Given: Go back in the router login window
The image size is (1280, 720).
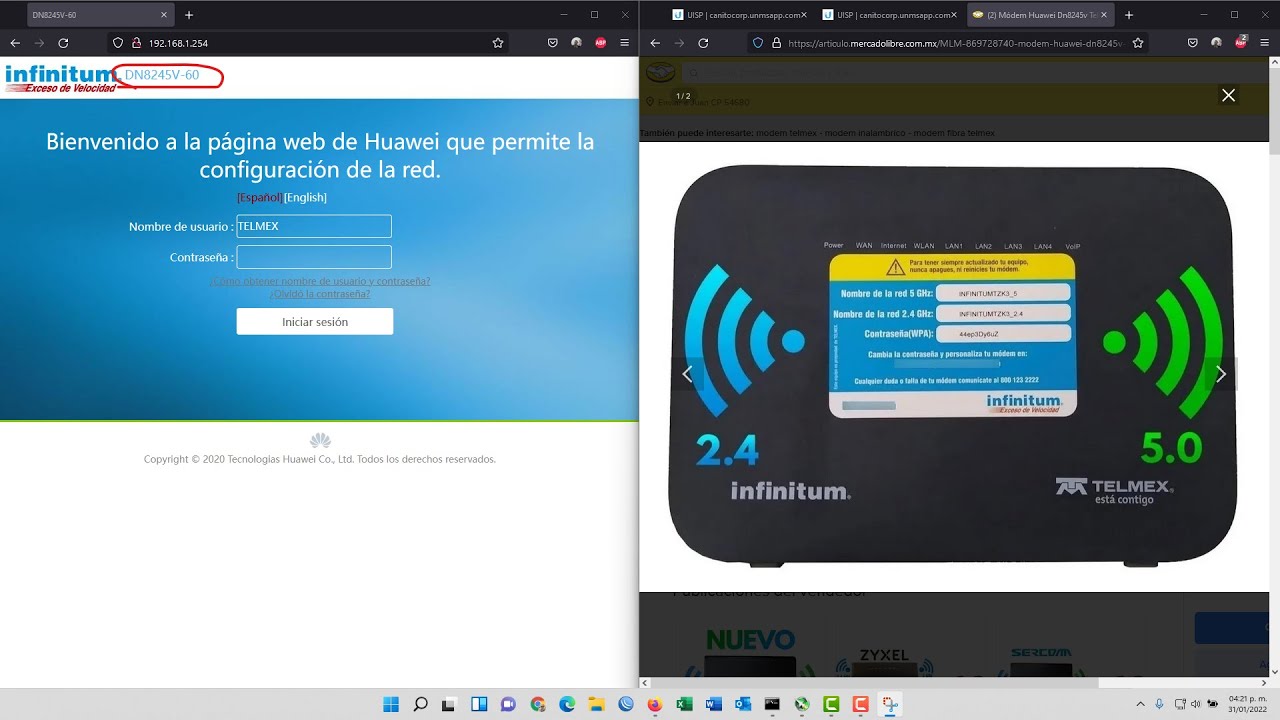Looking at the screenshot, I should tap(15, 43).
